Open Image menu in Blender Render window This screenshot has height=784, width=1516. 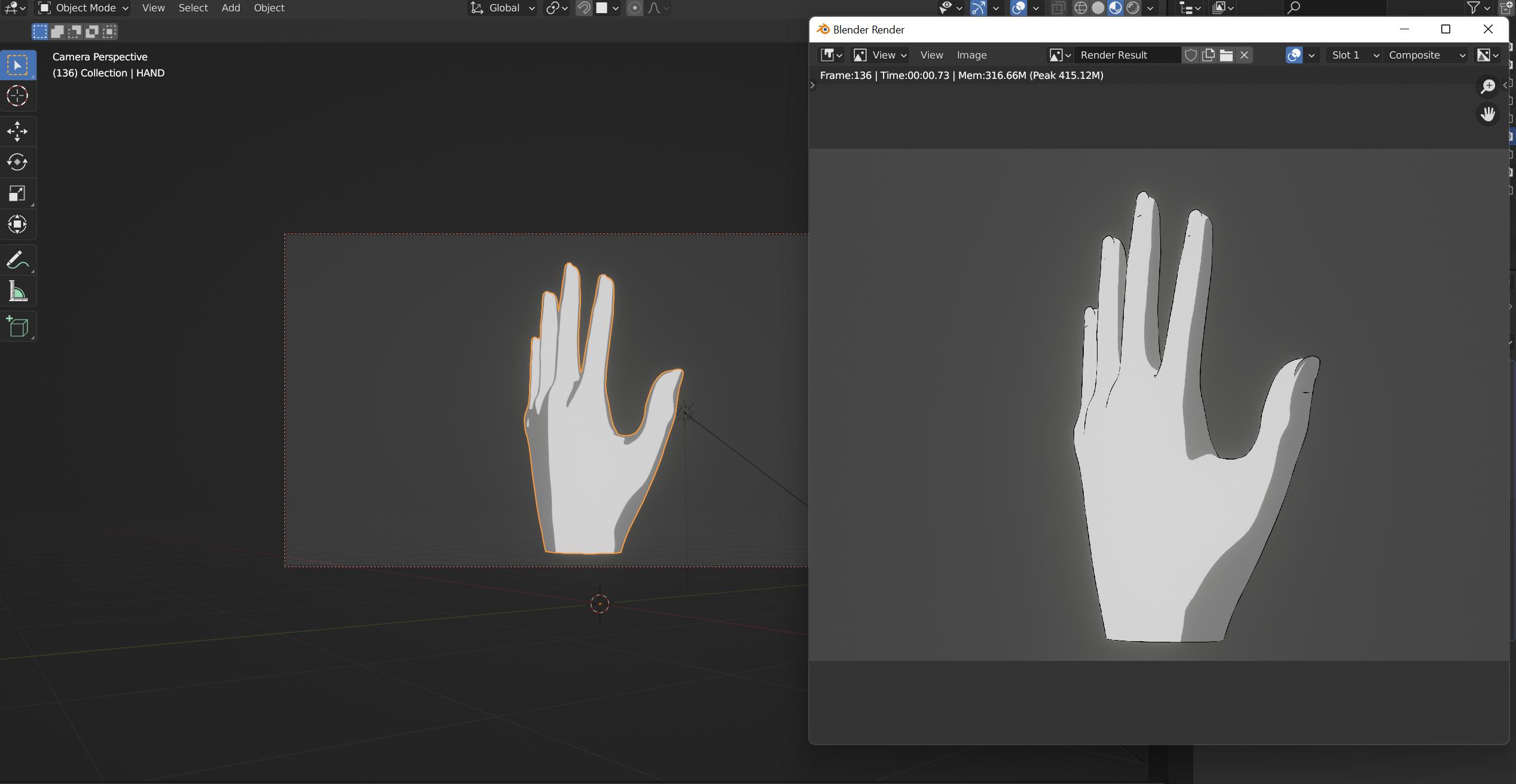(971, 55)
